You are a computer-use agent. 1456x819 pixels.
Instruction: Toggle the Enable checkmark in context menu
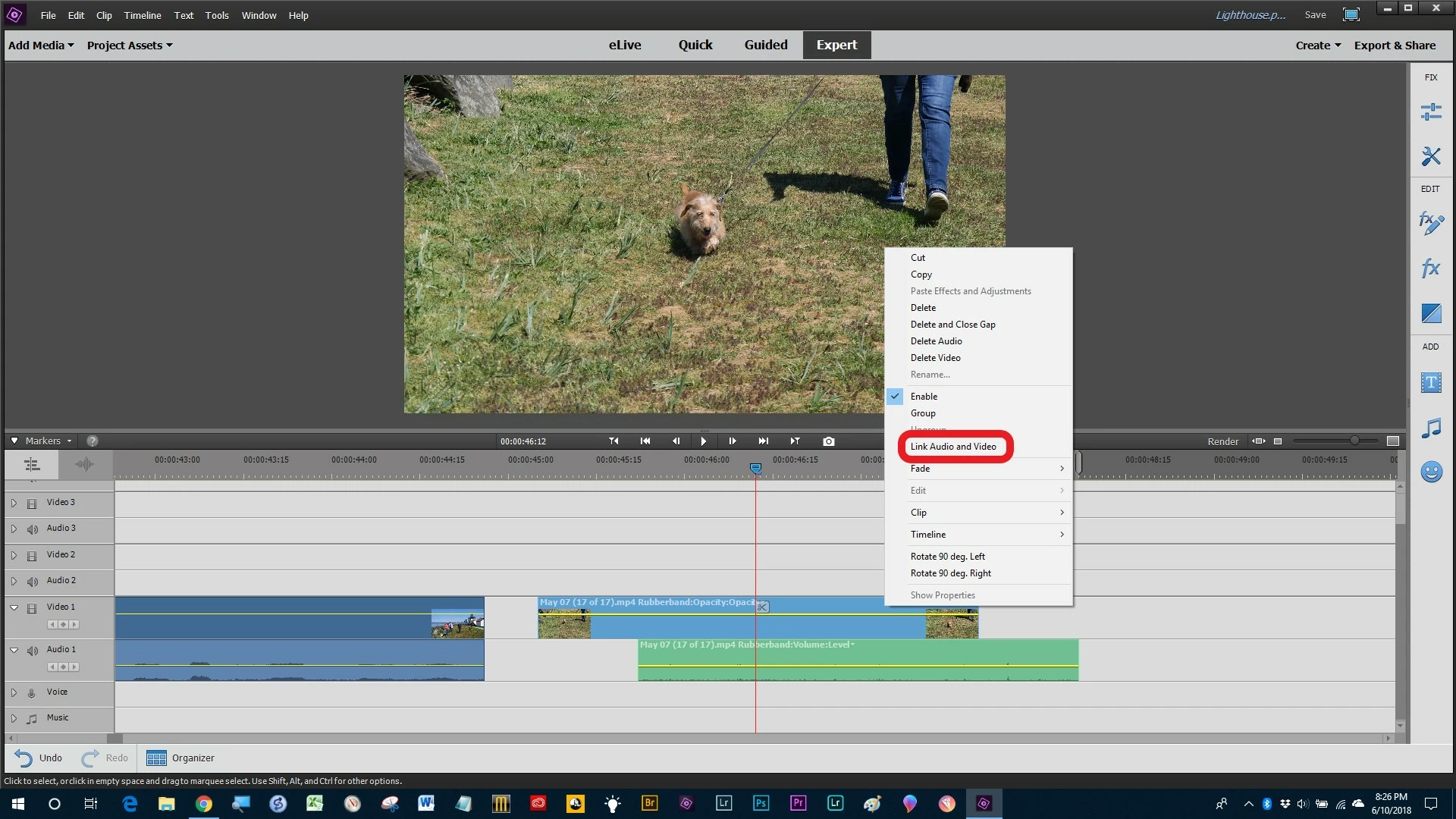pyautogui.click(x=923, y=397)
